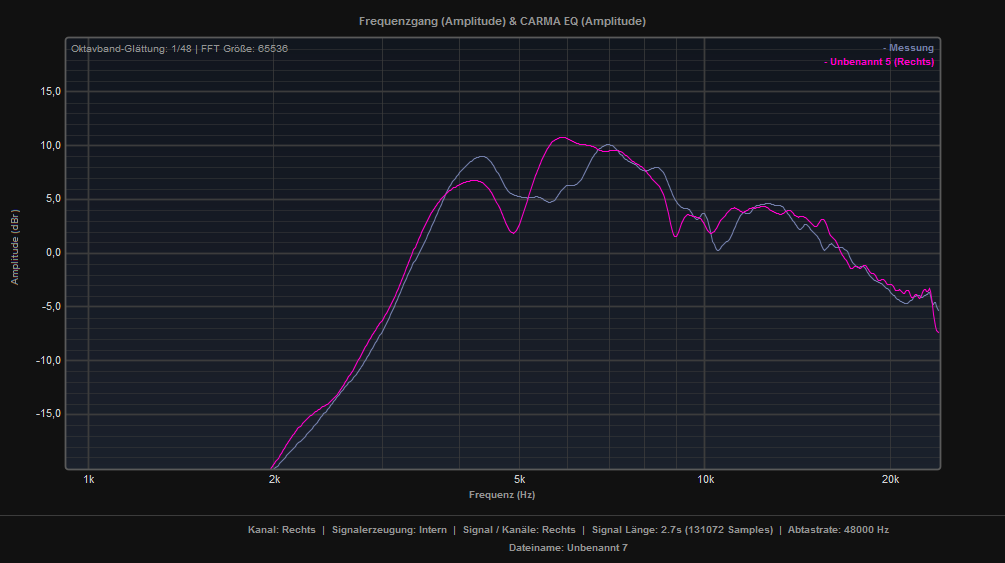Image resolution: width=1005 pixels, height=563 pixels.
Task: Click the Kanal: Rechts footer text
Action: (x=281, y=530)
